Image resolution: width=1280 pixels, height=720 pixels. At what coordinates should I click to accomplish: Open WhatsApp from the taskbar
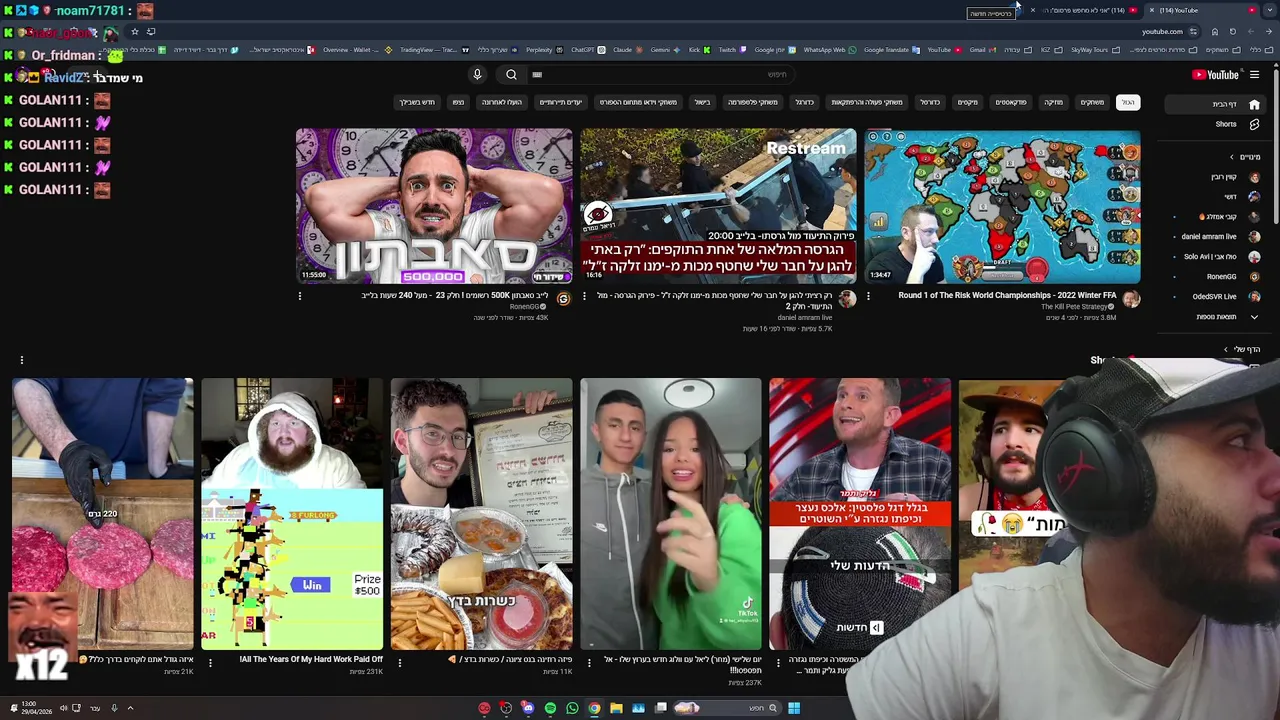[x=572, y=708]
